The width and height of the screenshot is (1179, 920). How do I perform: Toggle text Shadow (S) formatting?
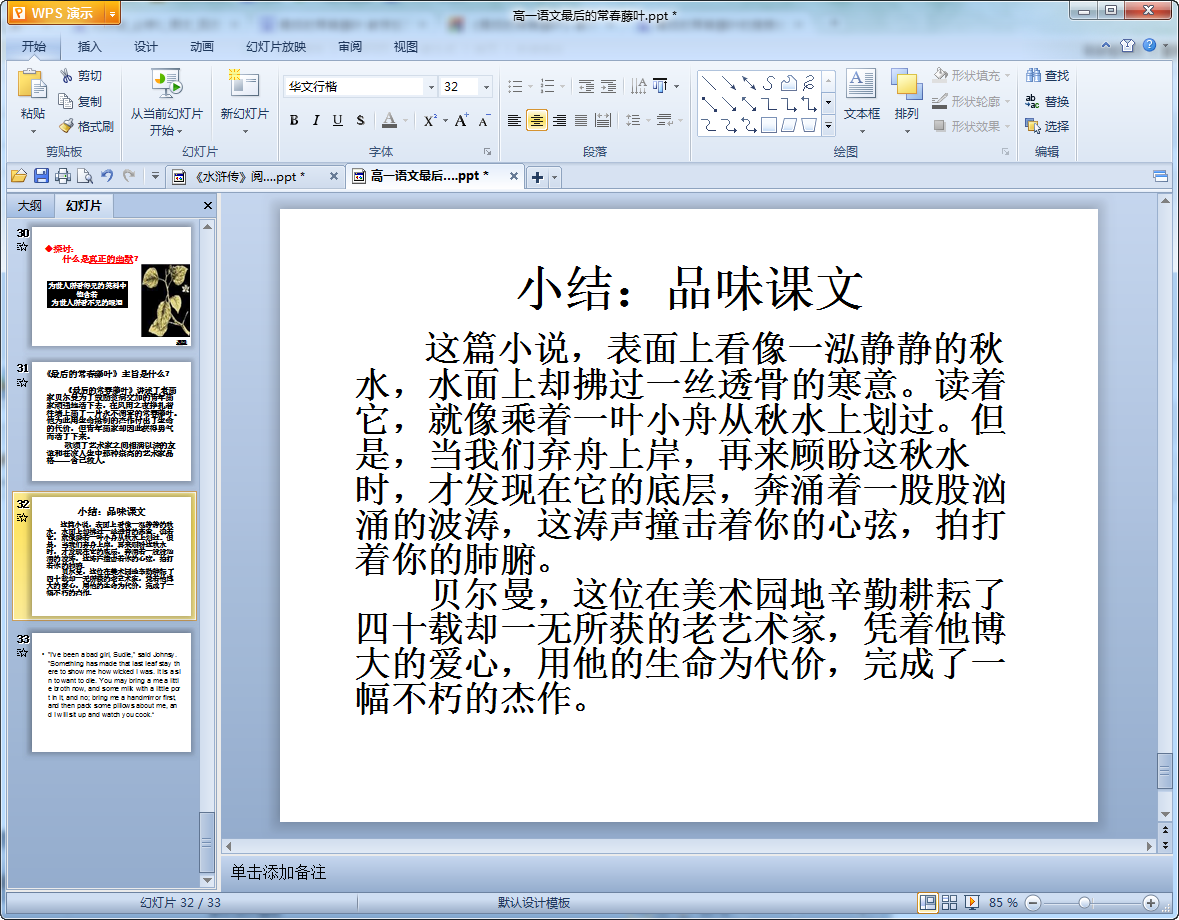[360, 120]
